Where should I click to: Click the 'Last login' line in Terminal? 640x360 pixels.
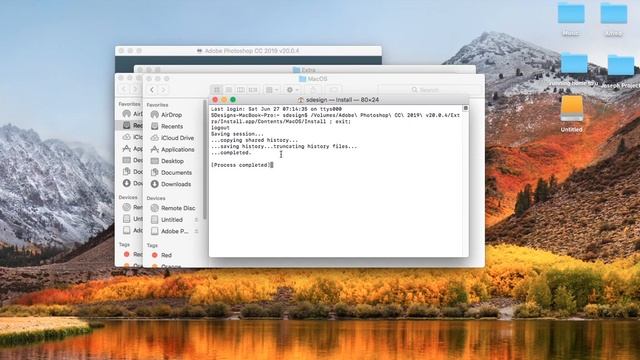[x=276, y=109]
